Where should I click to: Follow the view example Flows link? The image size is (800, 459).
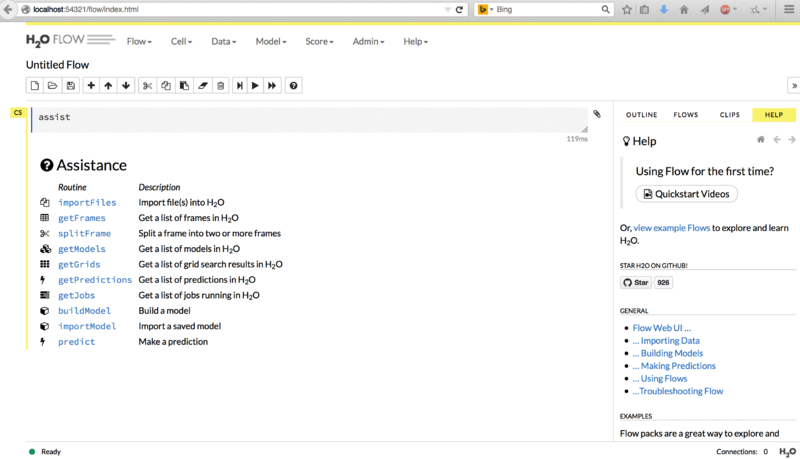pos(671,228)
